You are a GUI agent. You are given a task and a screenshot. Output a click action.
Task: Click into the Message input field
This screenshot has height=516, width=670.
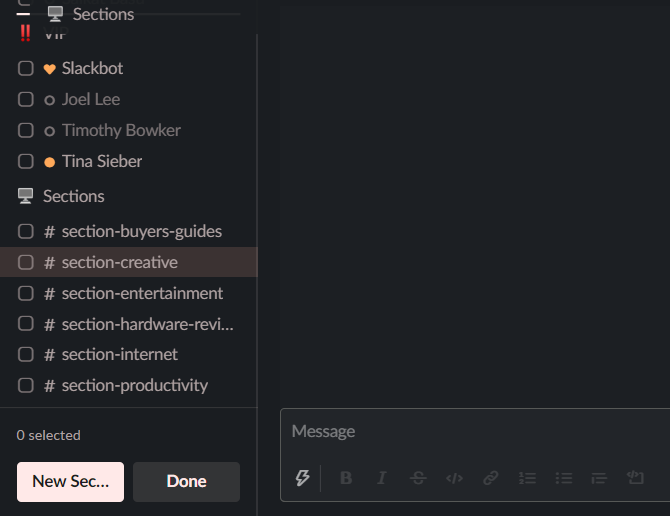[x=470, y=432]
